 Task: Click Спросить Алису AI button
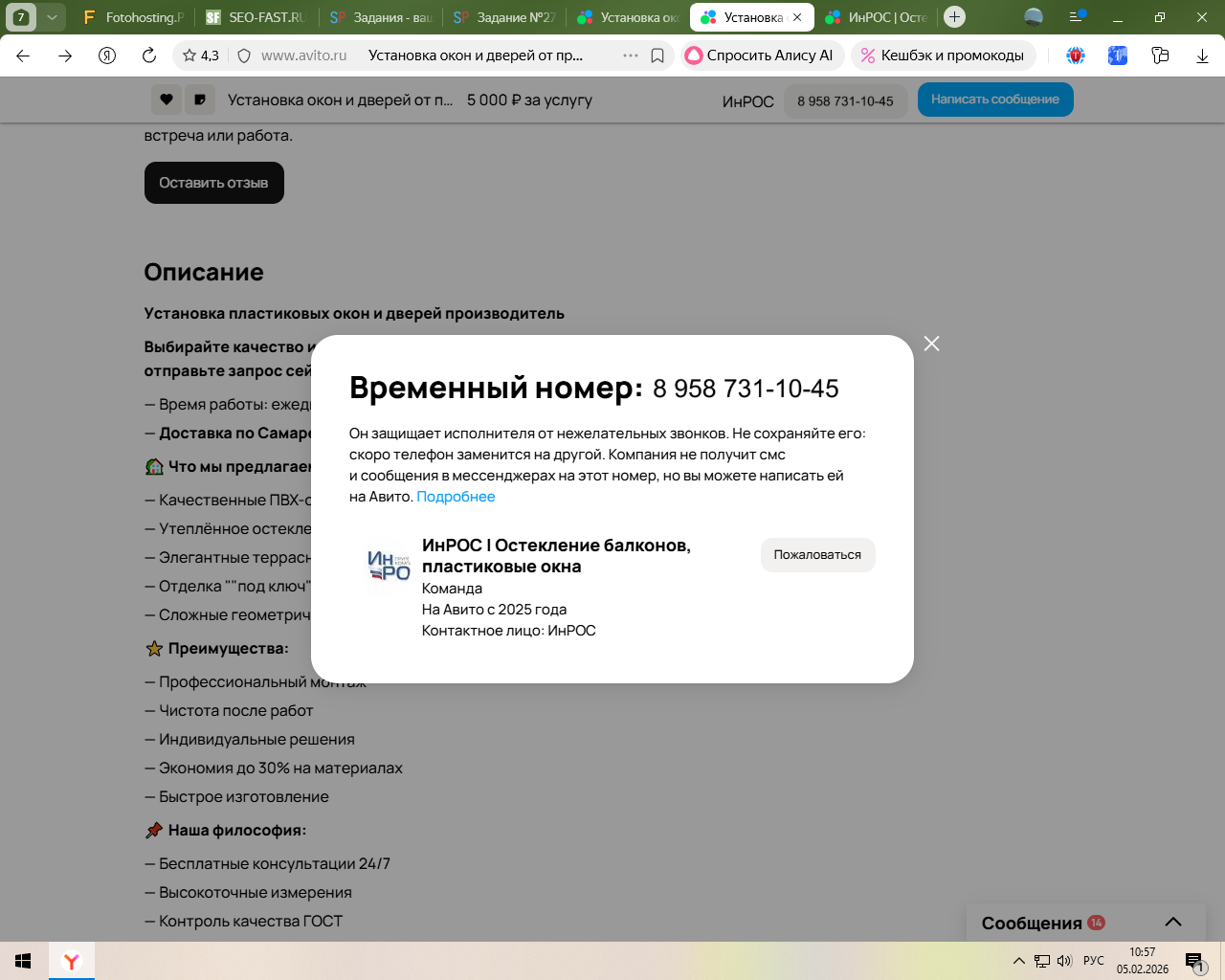pos(762,56)
